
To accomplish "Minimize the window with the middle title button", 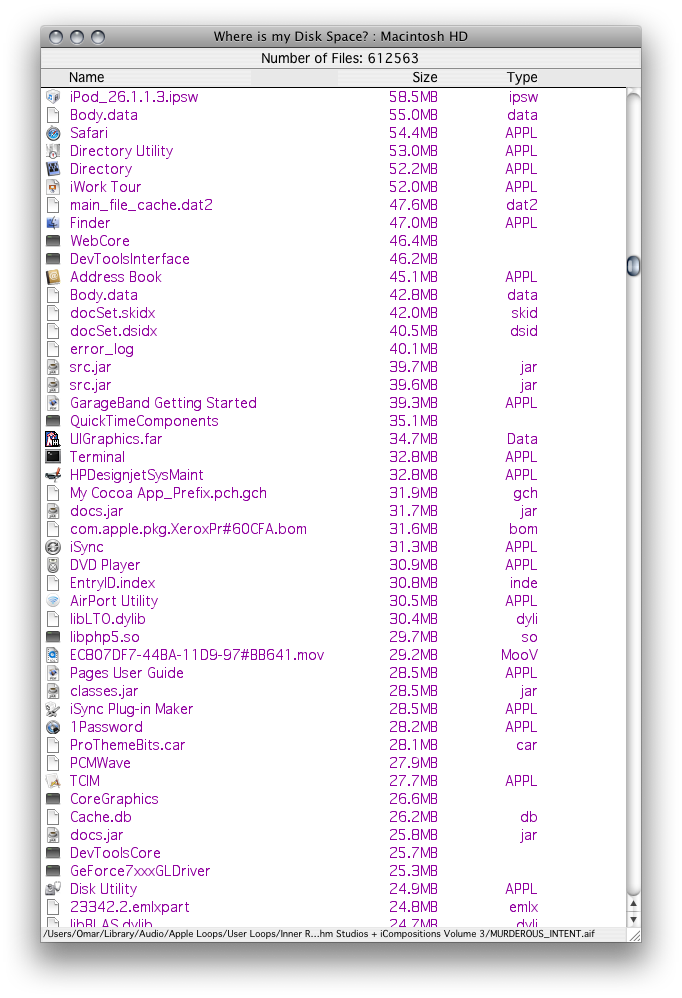I will [x=77, y=37].
